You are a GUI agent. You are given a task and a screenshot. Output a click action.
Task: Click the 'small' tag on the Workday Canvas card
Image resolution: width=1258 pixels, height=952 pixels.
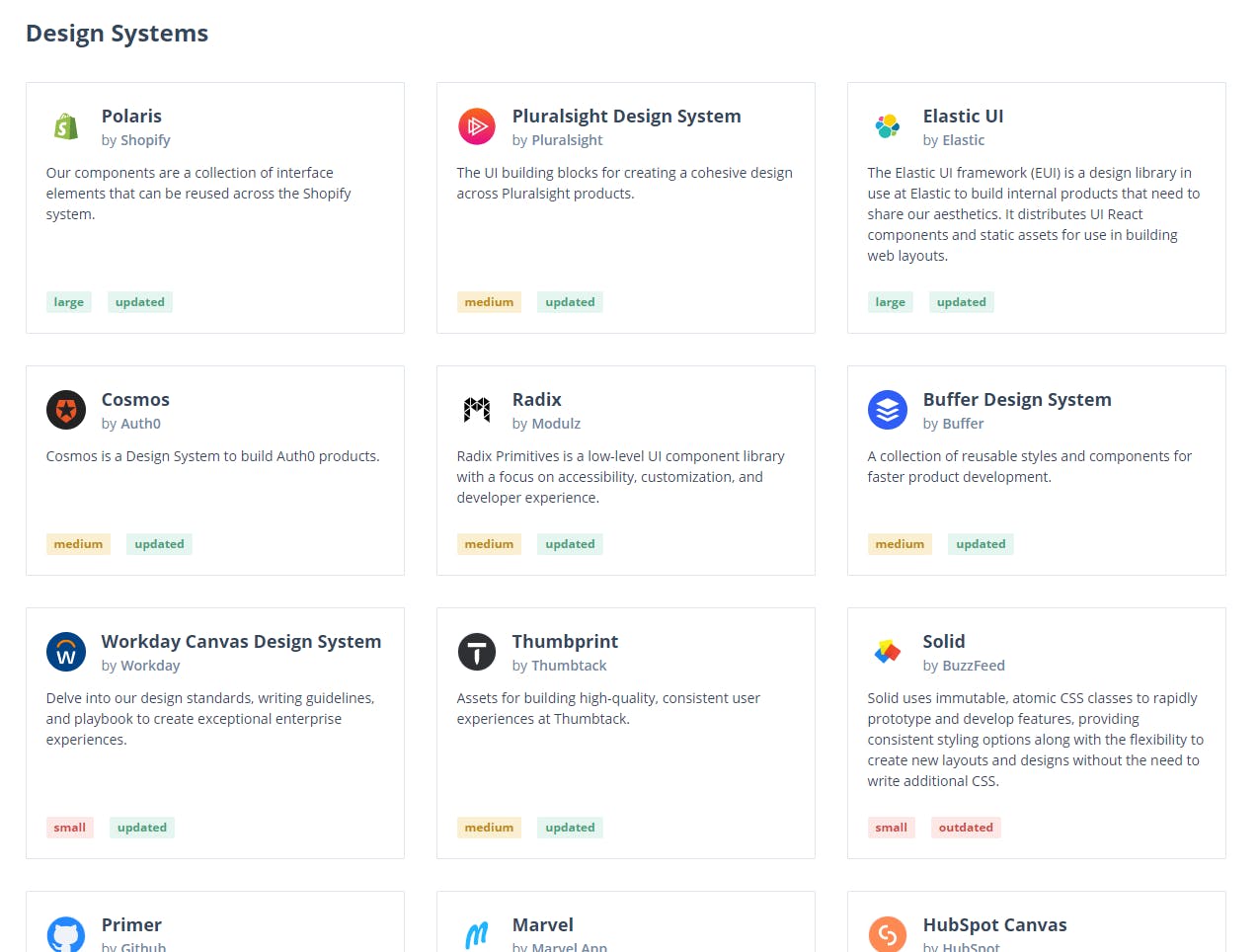[70, 828]
